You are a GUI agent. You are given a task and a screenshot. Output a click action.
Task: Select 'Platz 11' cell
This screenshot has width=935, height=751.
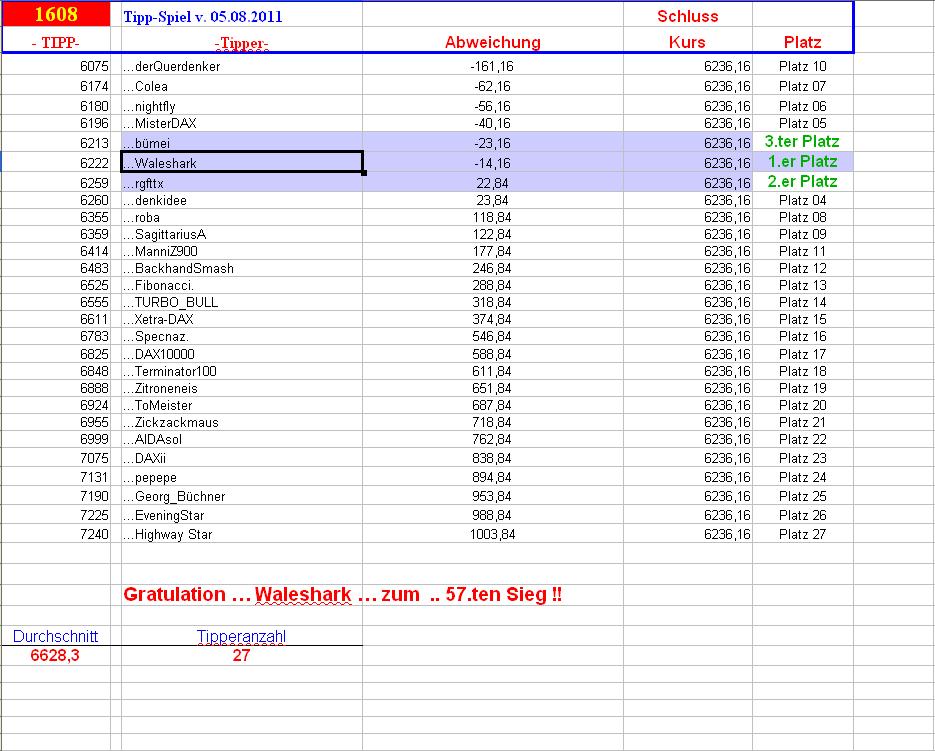click(803, 252)
